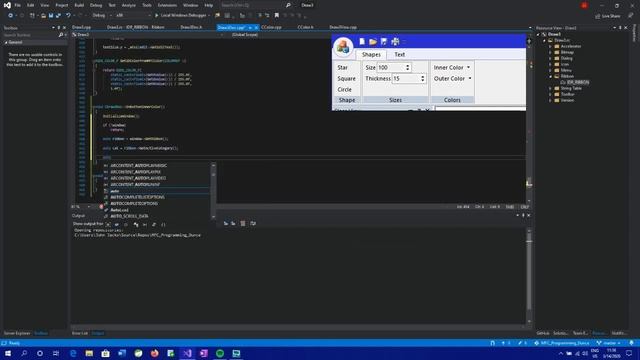Expand the Dialog folder in Resource View
This screenshot has height=360, width=640.
point(550,58)
